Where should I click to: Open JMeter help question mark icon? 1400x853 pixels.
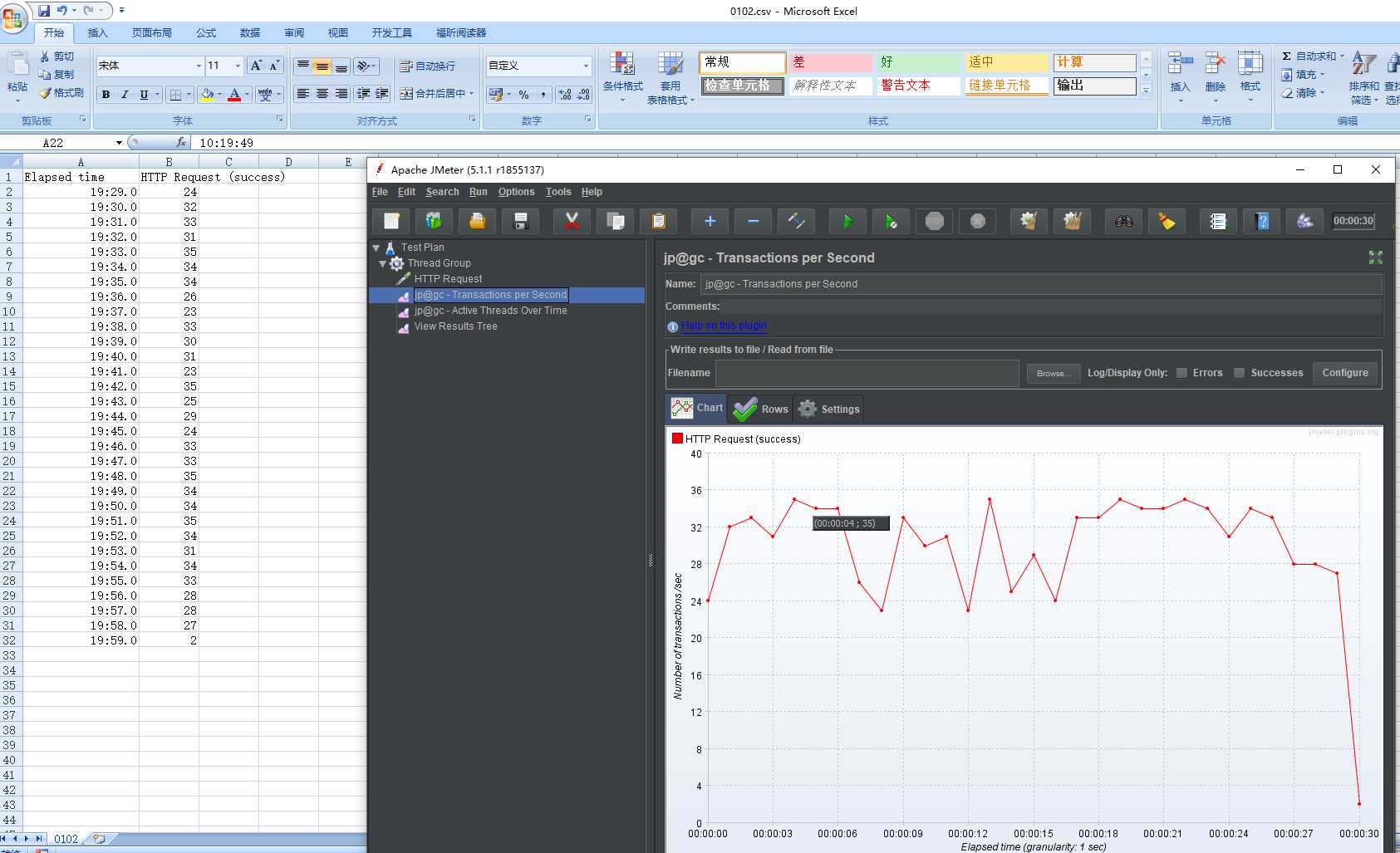point(1262,221)
